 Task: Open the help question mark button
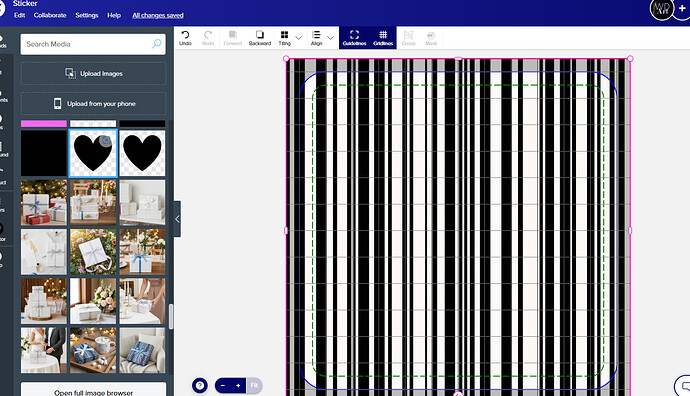tap(200, 385)
